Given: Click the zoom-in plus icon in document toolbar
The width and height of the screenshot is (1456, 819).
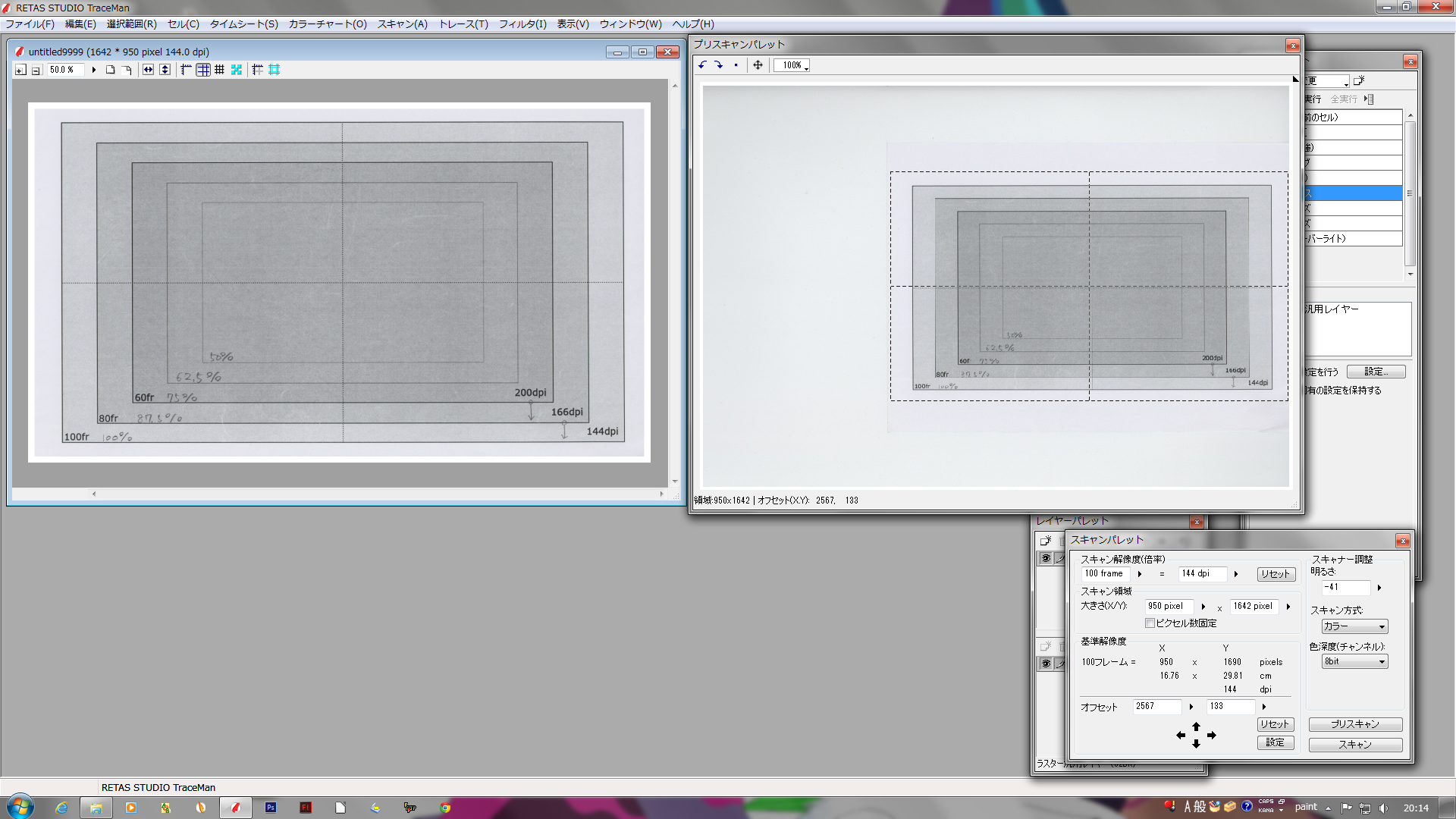Looking at the screenshot, I should click(x=20, y=70).
